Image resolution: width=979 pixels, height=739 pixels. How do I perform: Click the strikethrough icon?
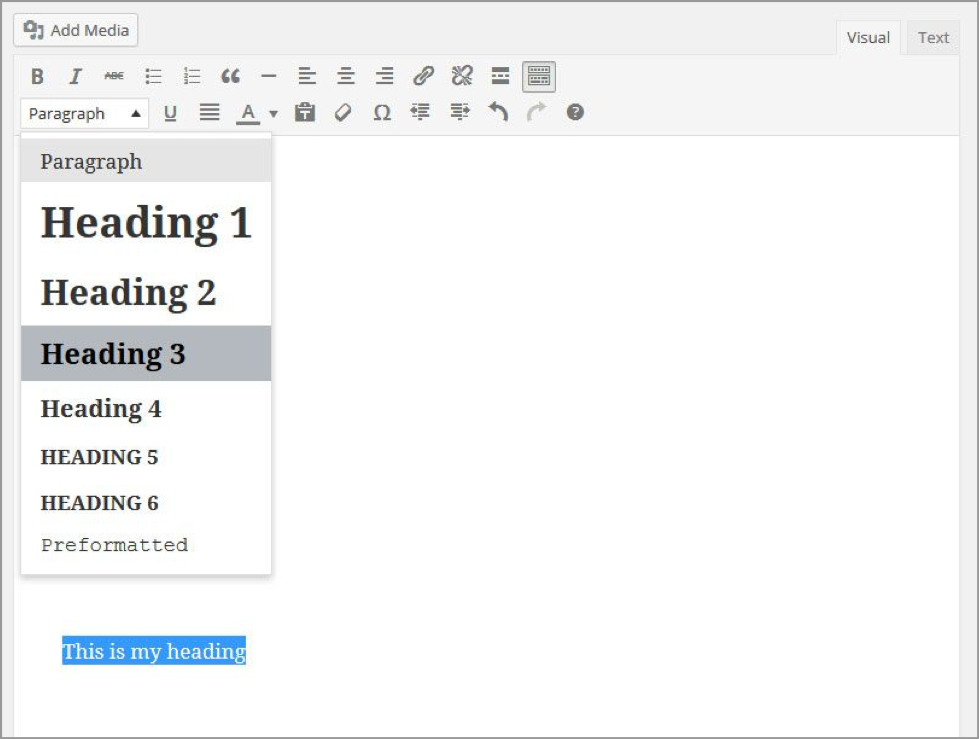tap(113, 75)
